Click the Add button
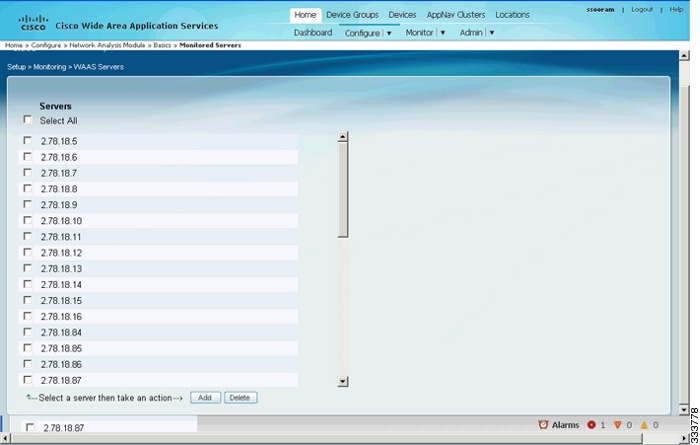The width and height of the screenshot is (700, 445). [205, 398]
